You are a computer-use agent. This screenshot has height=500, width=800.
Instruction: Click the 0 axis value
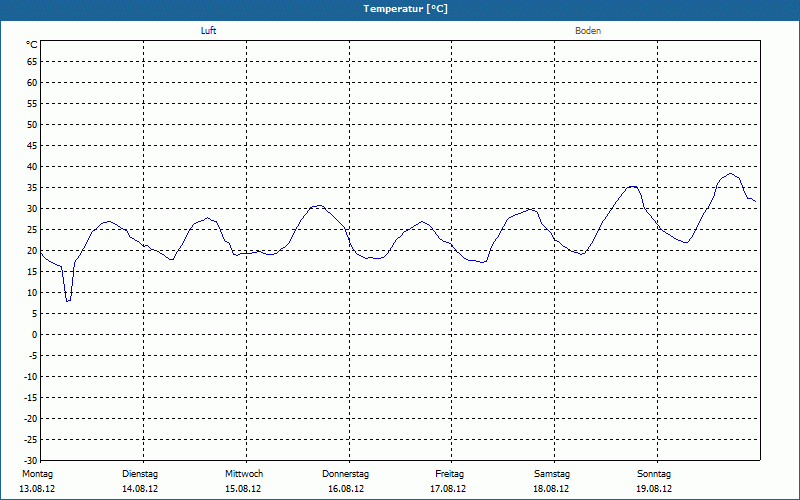point(35,335)
